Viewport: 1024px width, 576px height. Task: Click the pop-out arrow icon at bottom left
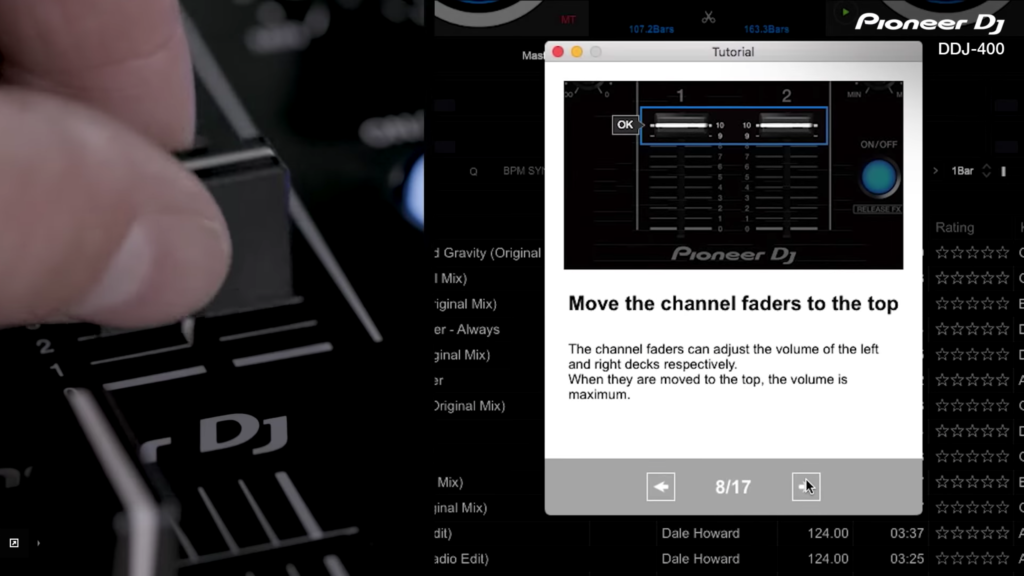coord(14,543)
